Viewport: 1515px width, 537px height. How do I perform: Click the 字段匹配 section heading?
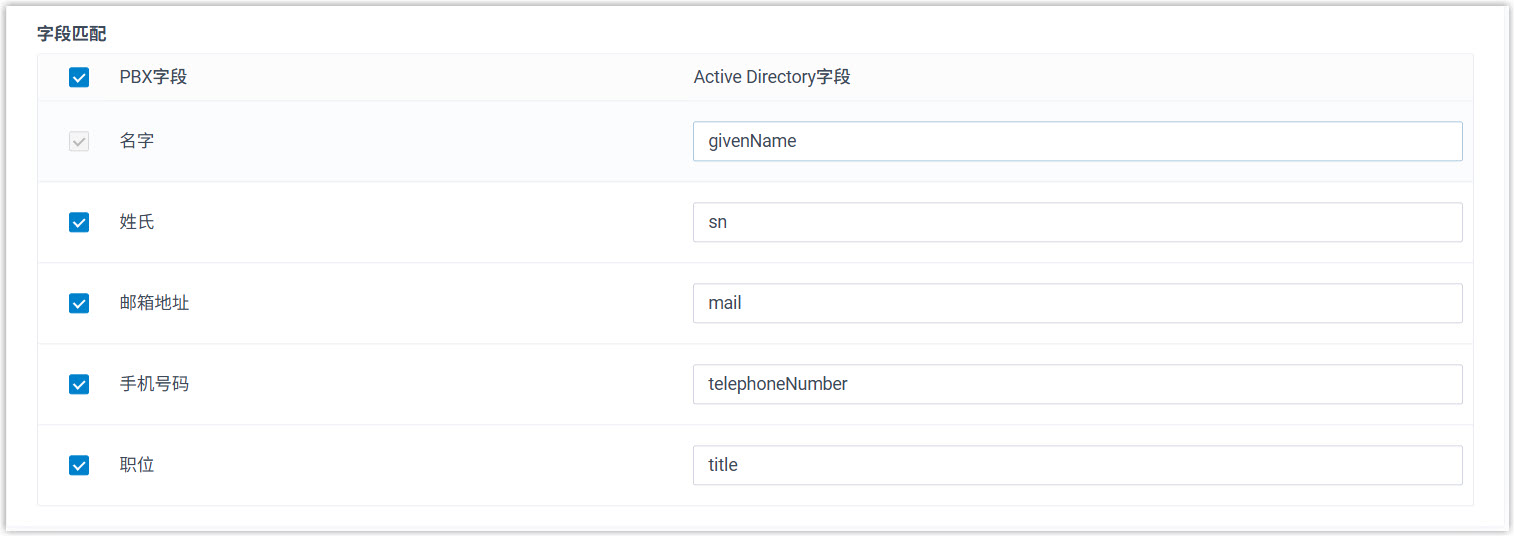point(72,34)
